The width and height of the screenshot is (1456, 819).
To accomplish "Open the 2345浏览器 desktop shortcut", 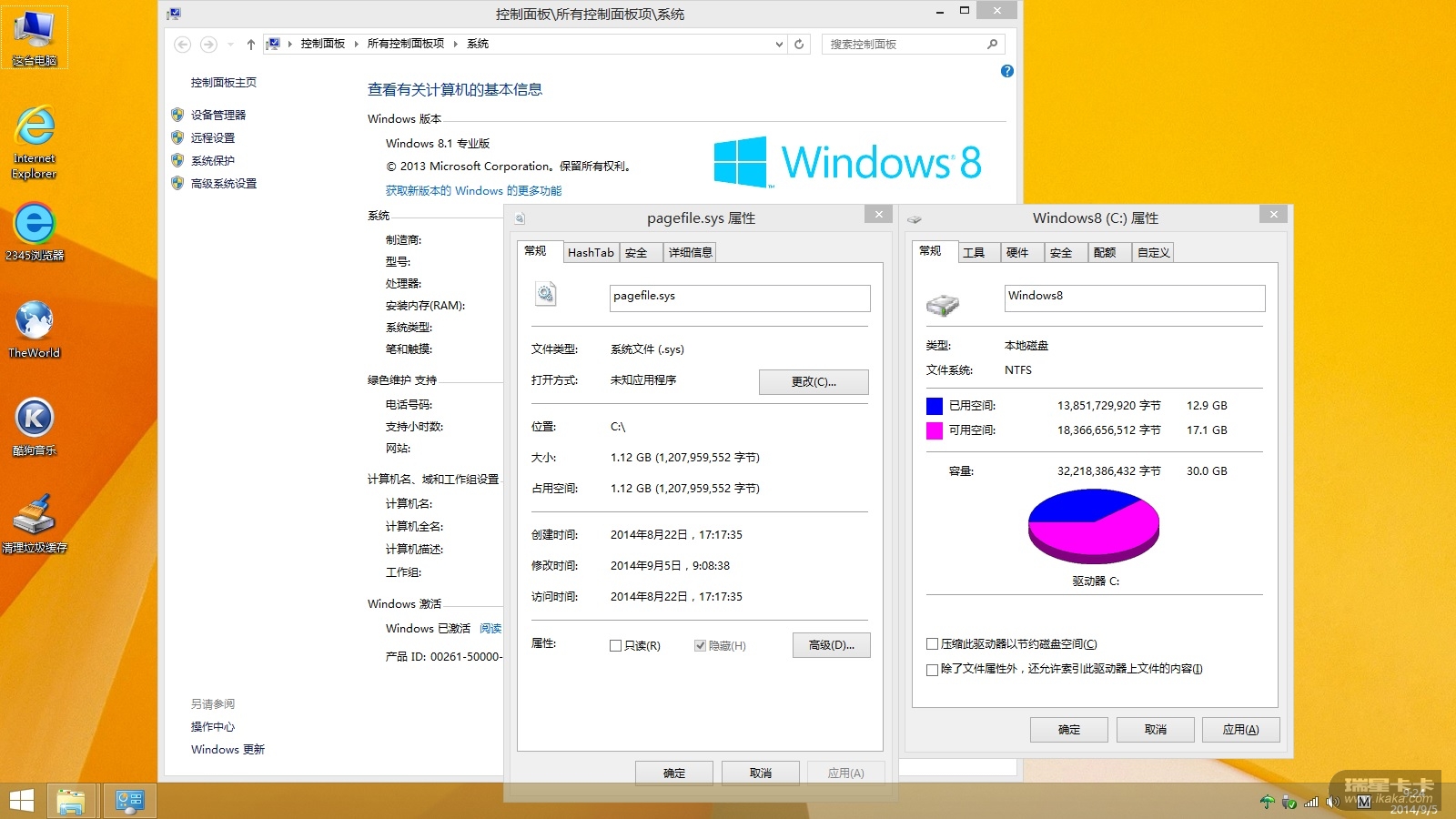I will [35, 231].
